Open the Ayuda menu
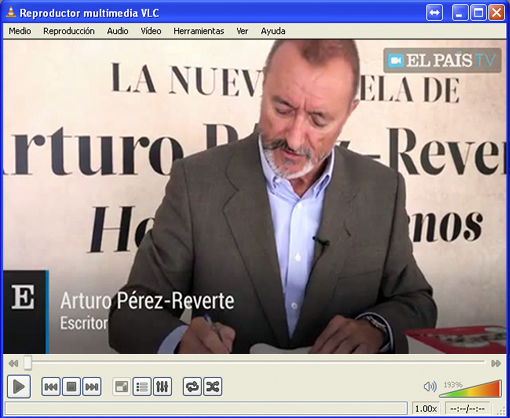Image resolution: width=510 pixels, height=418 pixels. (x=273, y=31)
